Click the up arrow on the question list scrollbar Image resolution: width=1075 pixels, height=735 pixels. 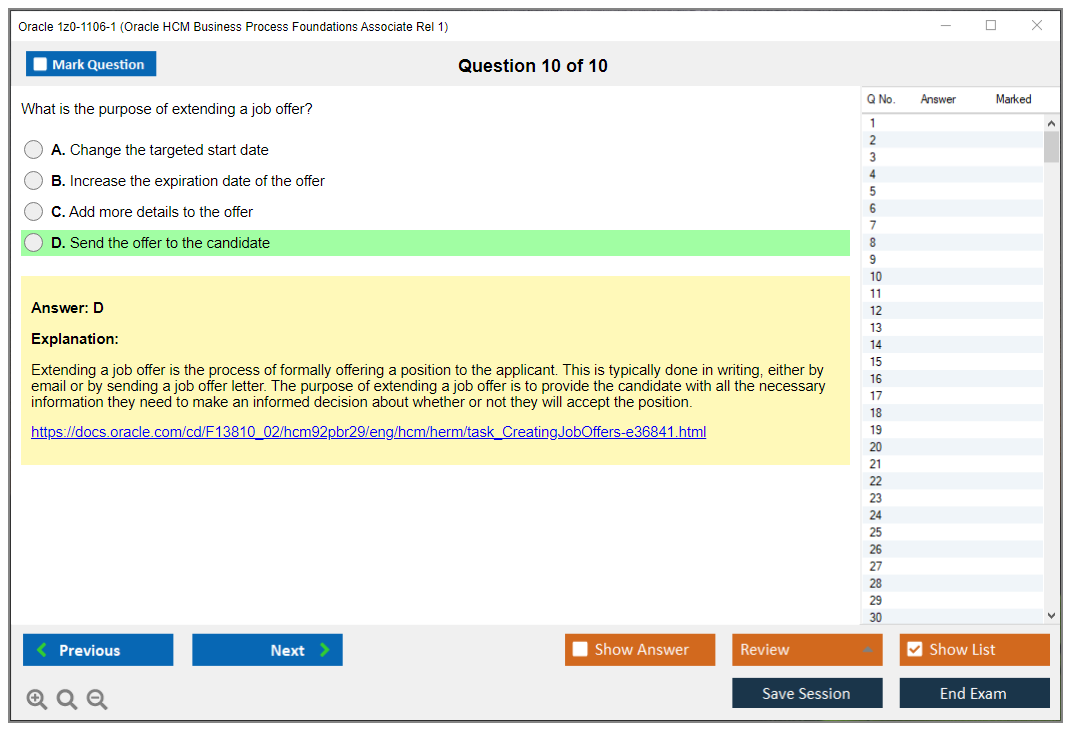[x=1051, y=122]
